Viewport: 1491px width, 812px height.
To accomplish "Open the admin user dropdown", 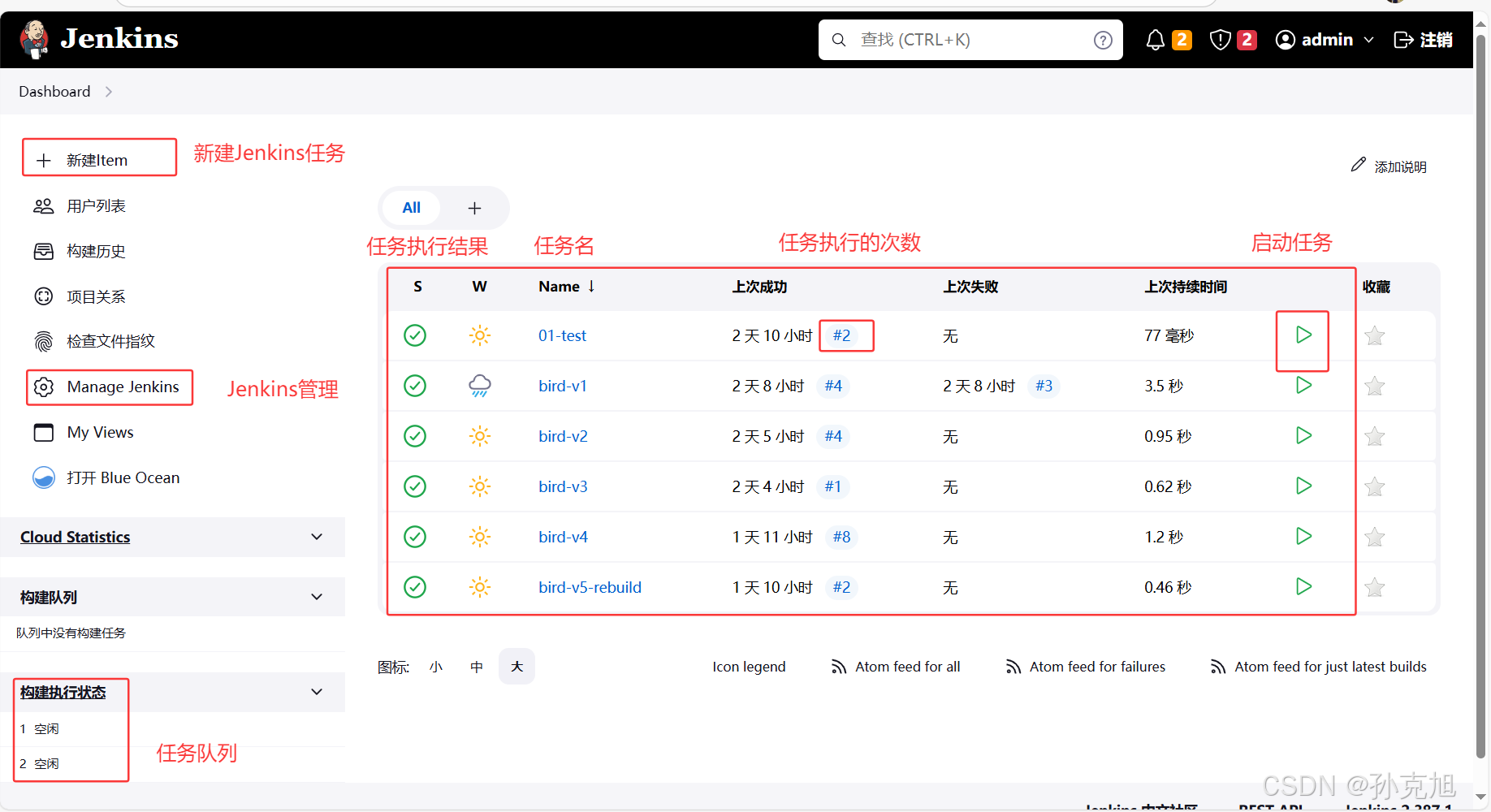I will pos(1325,40).
